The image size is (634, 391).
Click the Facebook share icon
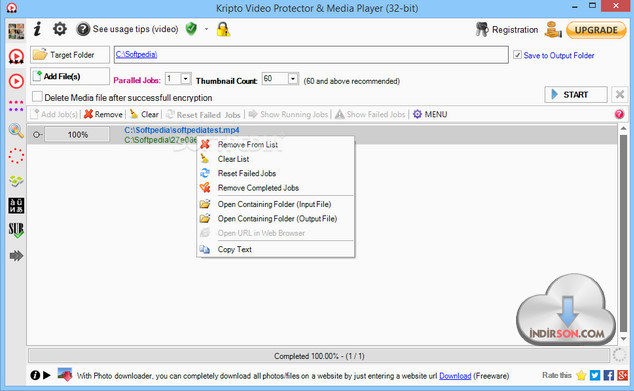coord(609,375)
